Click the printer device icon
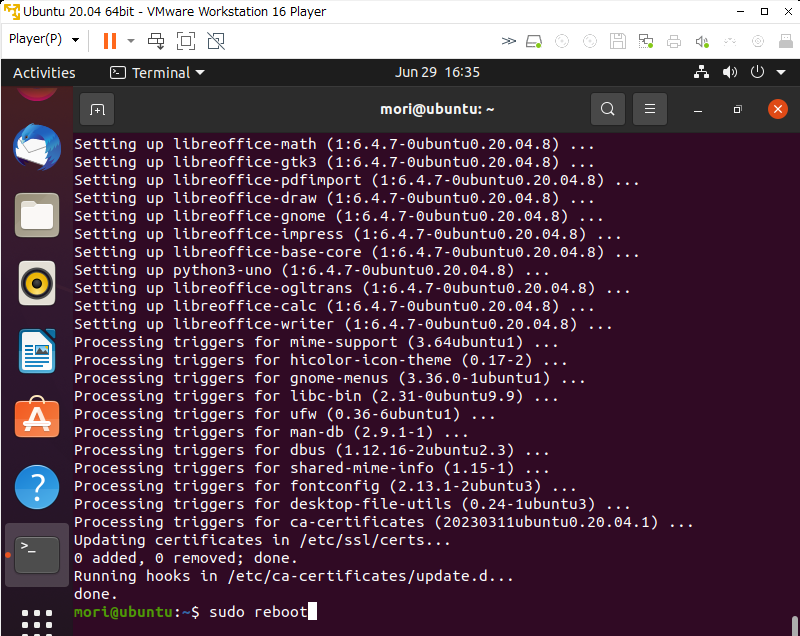The image size is (800, 636). click(674, 41)
